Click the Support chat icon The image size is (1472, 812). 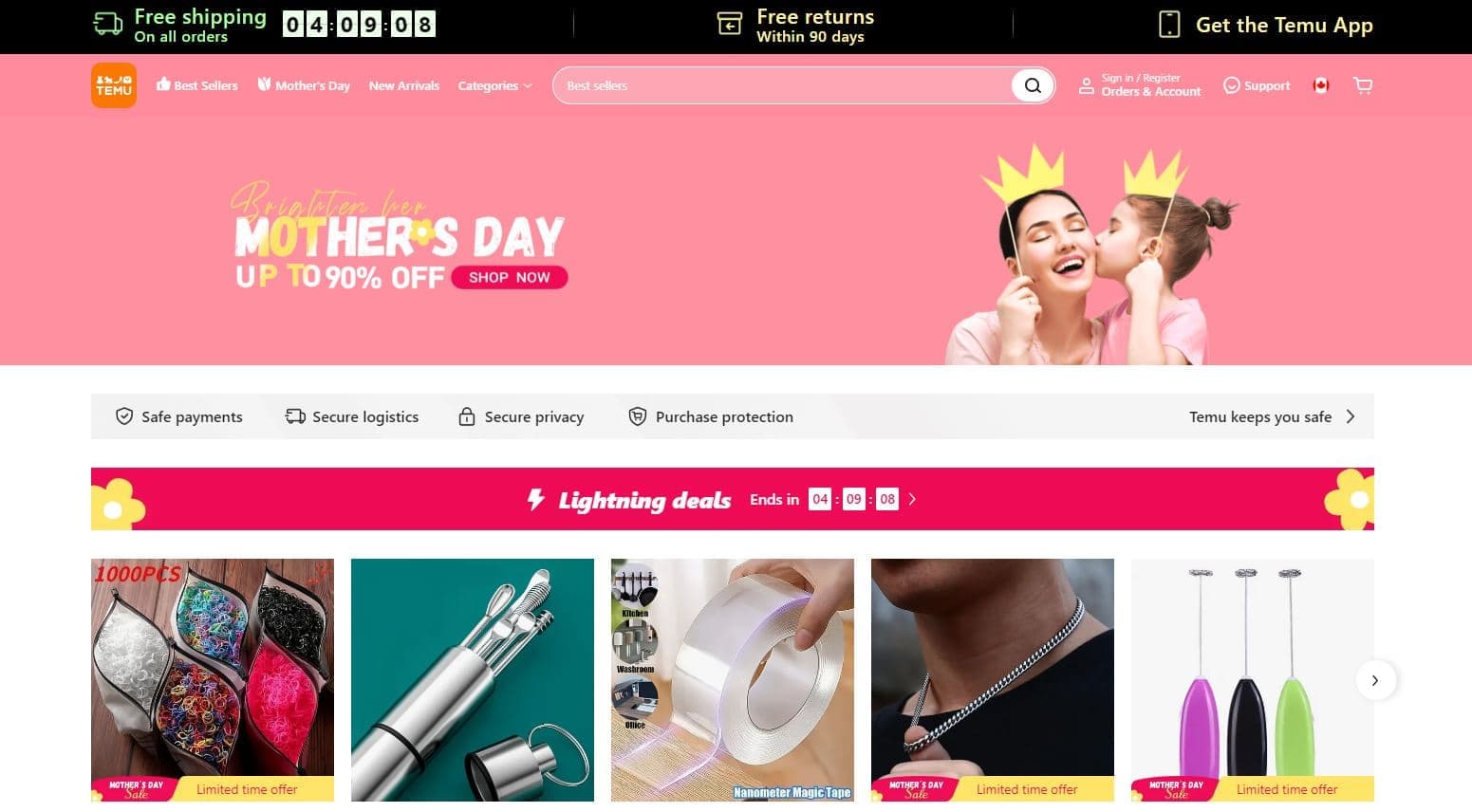click(1231, 85)
